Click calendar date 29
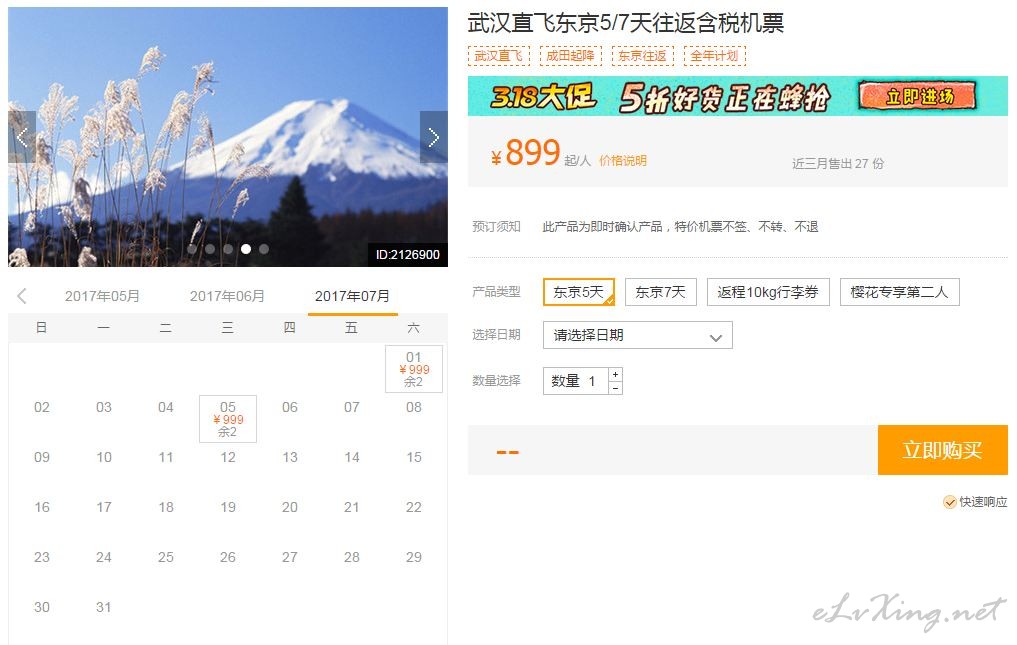Image resolution: width=1017 pixels, height=645 pixels. [x=414, y=557]
